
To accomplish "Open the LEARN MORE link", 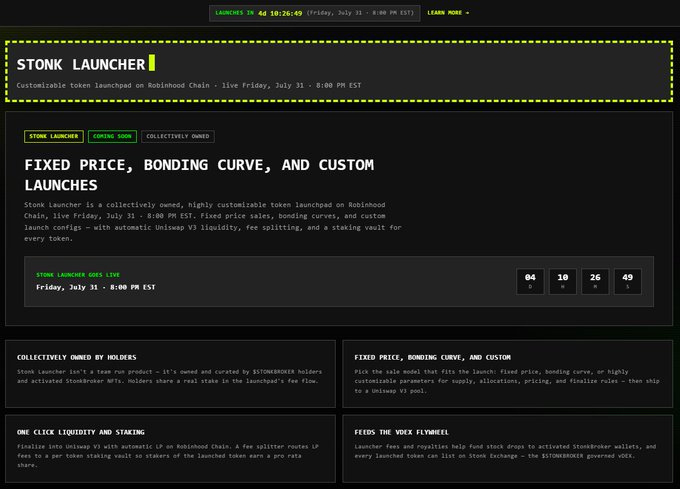I will pyautogui.click(x=448, y=13).
